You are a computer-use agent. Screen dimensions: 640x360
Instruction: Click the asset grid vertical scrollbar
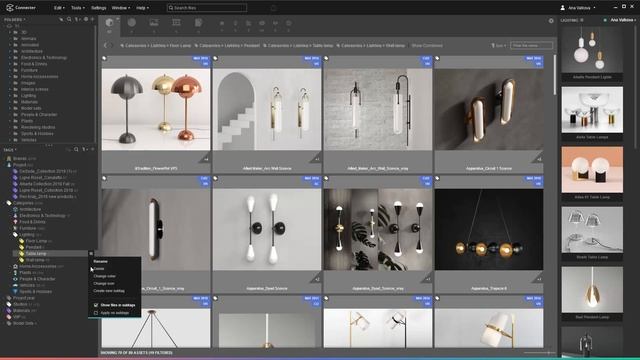554,75
